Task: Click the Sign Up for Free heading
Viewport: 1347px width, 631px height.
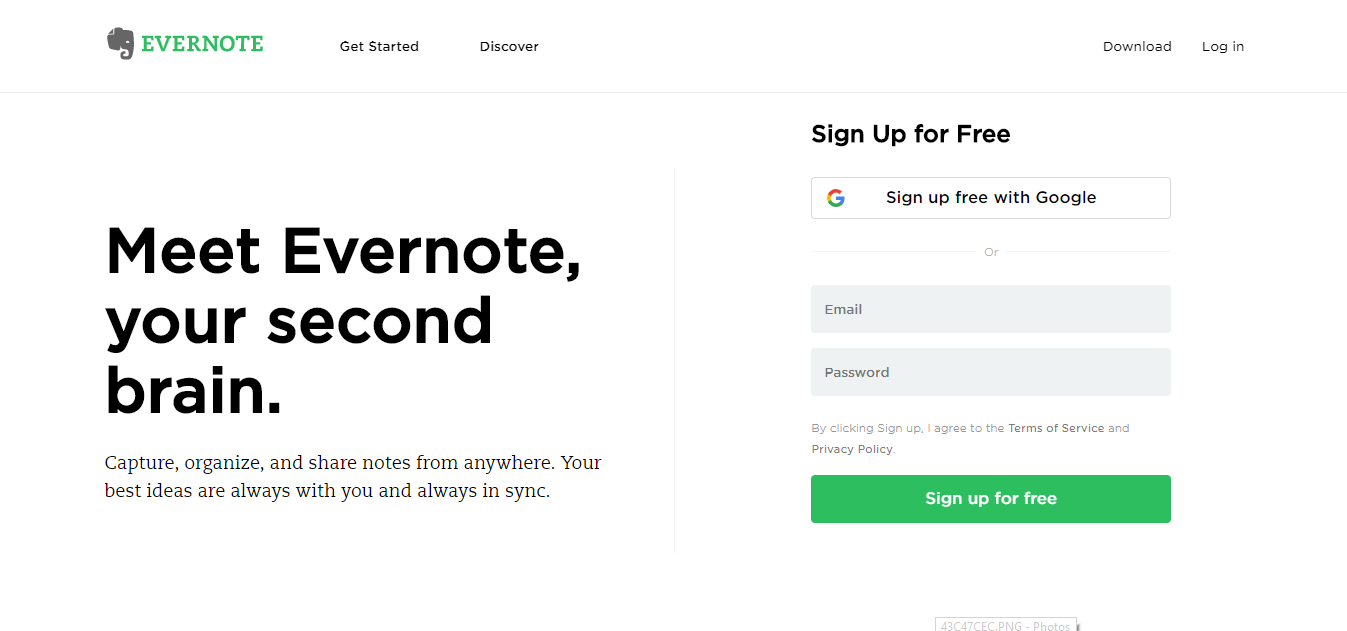Action: (x=911, y=134)
